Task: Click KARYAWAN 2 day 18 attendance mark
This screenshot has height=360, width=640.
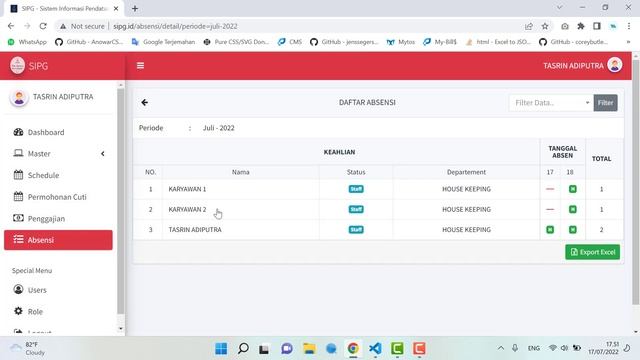Action: pos(573,209)
